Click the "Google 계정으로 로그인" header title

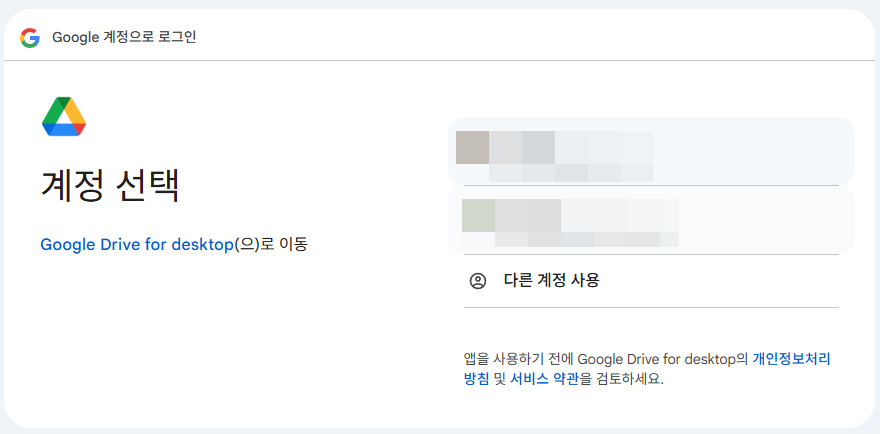click(x=124, y=37)
